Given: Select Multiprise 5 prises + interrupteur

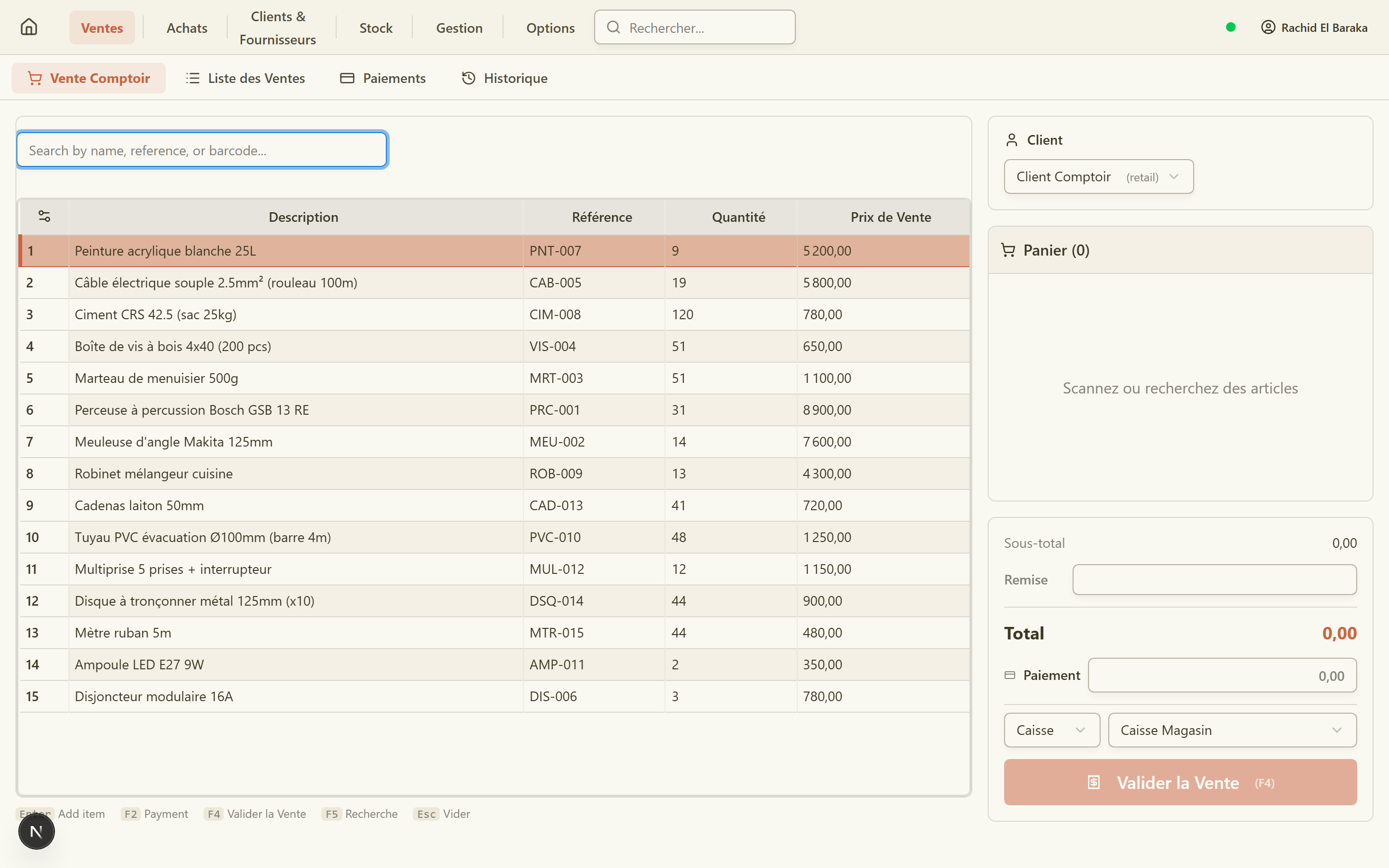Looking at the screenshot, I should pyautogui.click(x=494, y=570).
